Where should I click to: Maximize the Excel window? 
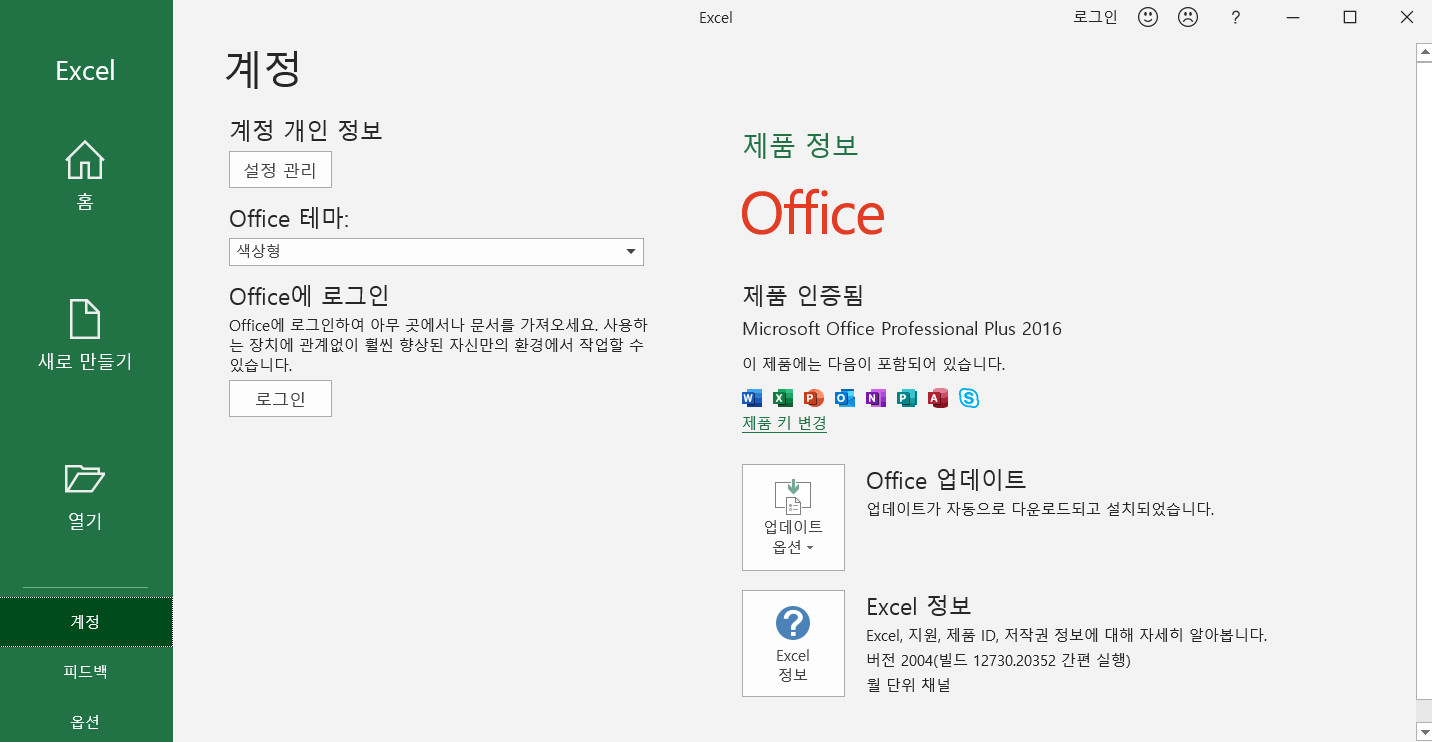(x=1350, y=17)
